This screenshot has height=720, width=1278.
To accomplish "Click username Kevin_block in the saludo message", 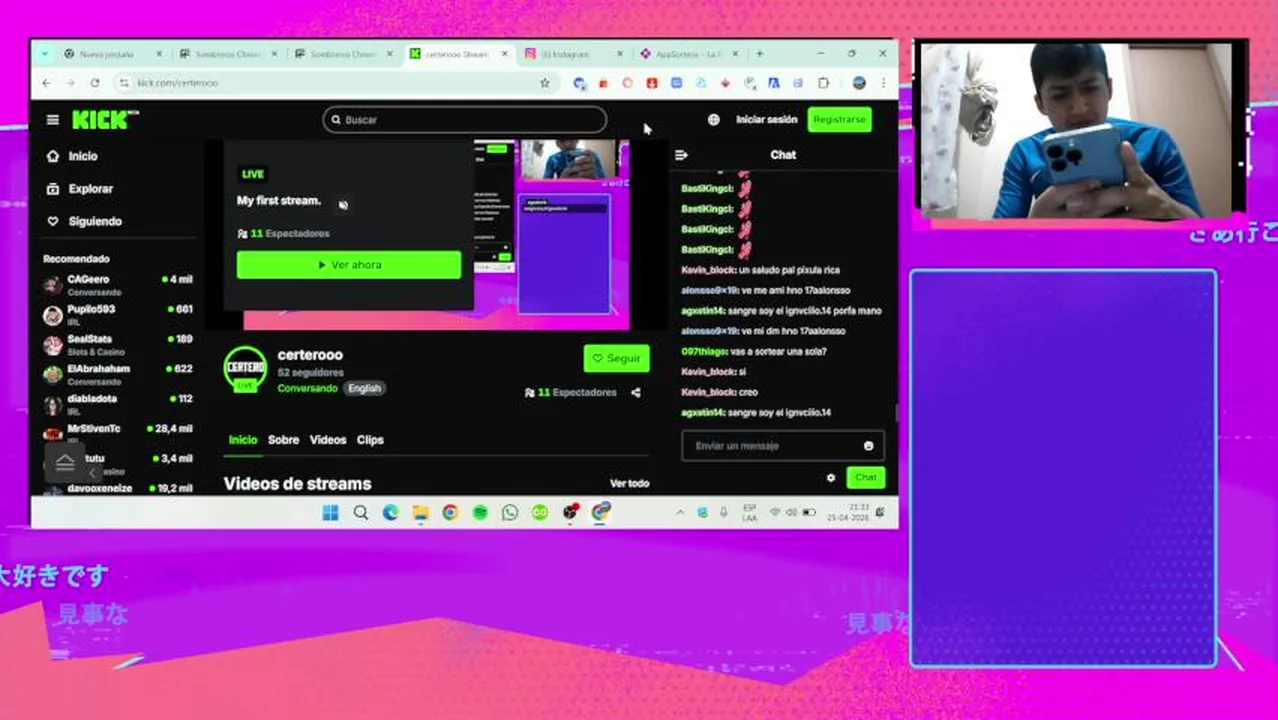I will [x=708, y=270].
